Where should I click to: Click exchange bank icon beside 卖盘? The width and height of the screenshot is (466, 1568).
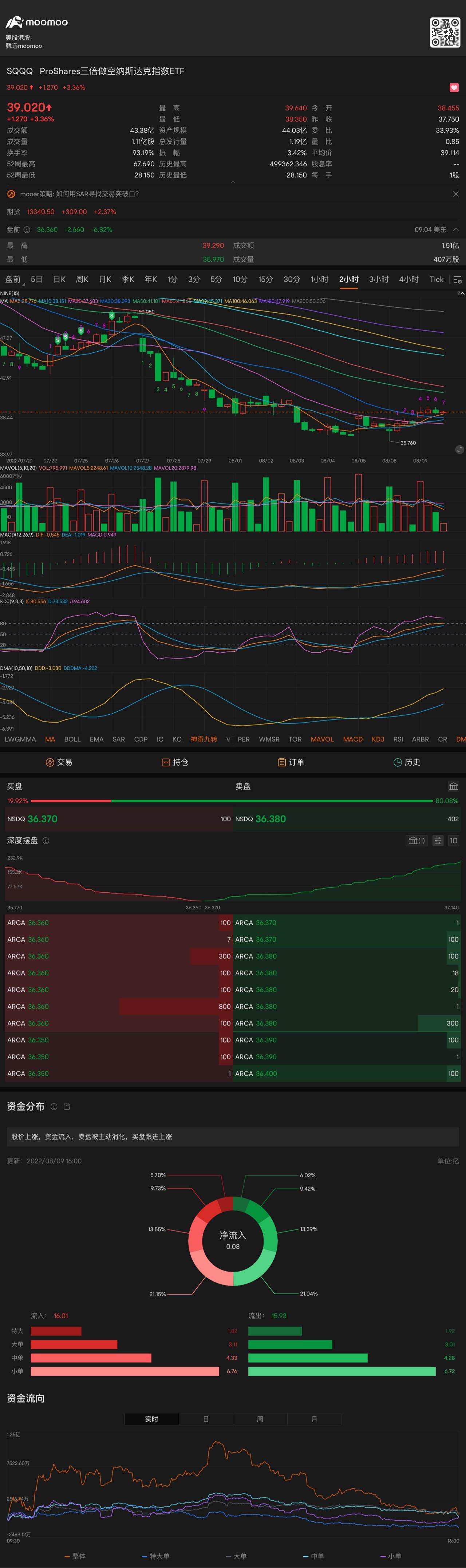coord(453,786)
